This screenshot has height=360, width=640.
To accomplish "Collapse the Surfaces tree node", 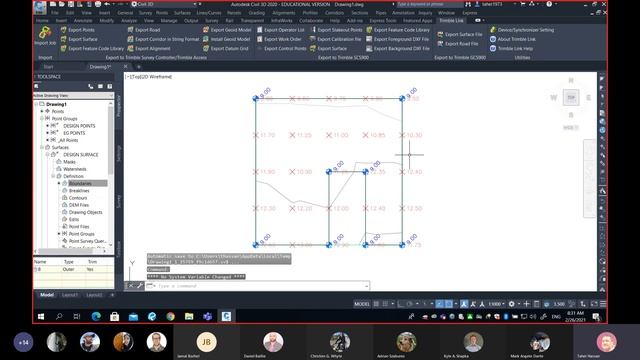I will coord(42,147).
